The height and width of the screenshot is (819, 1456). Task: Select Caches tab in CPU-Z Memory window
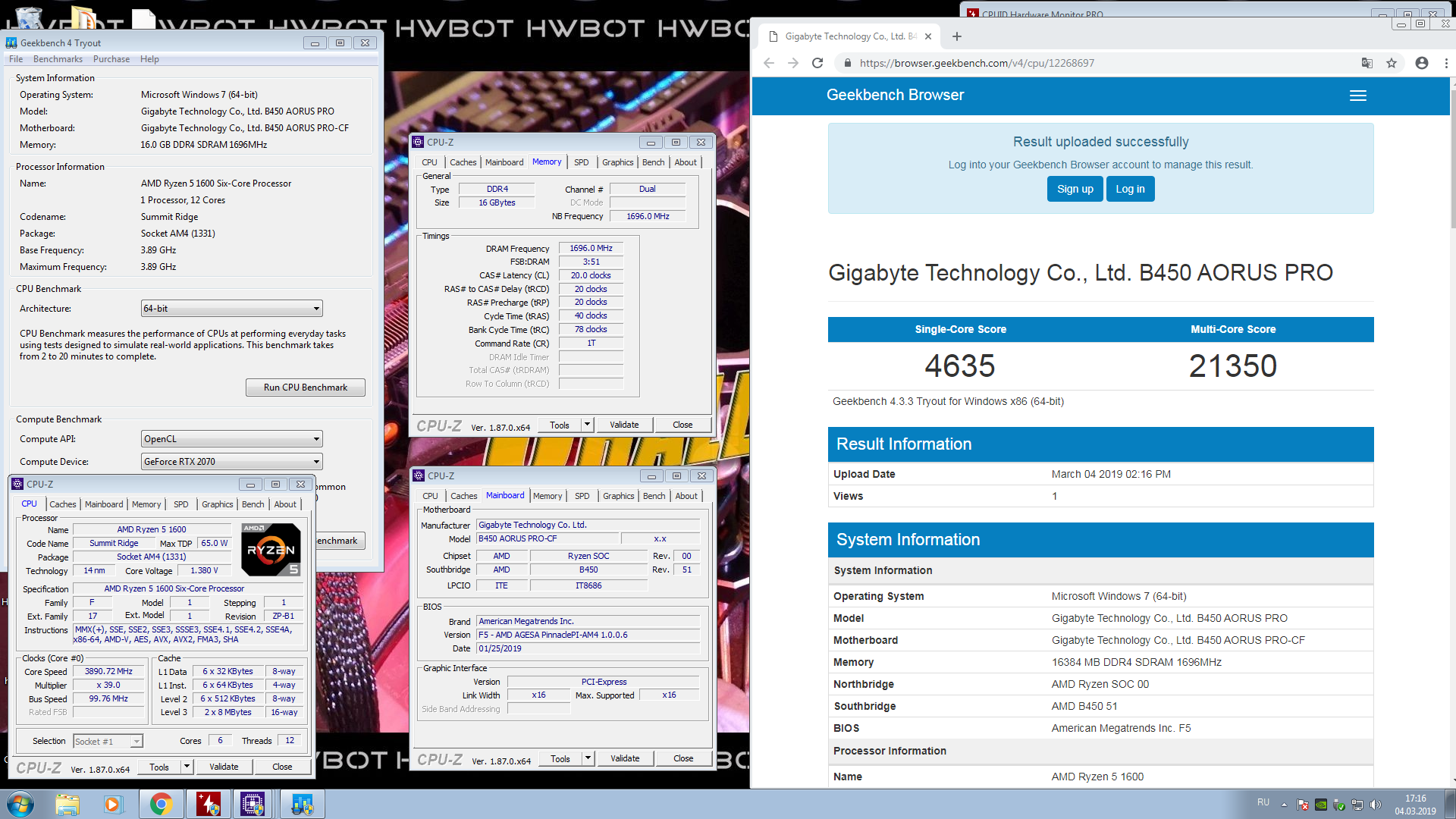[x=463, y=162]
